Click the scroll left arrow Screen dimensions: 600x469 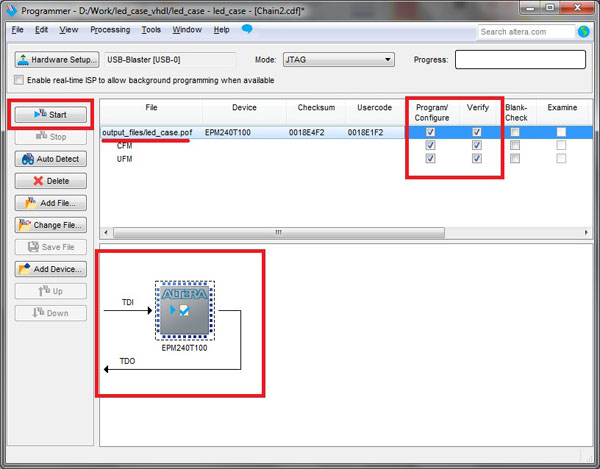[x=106, y=232]
